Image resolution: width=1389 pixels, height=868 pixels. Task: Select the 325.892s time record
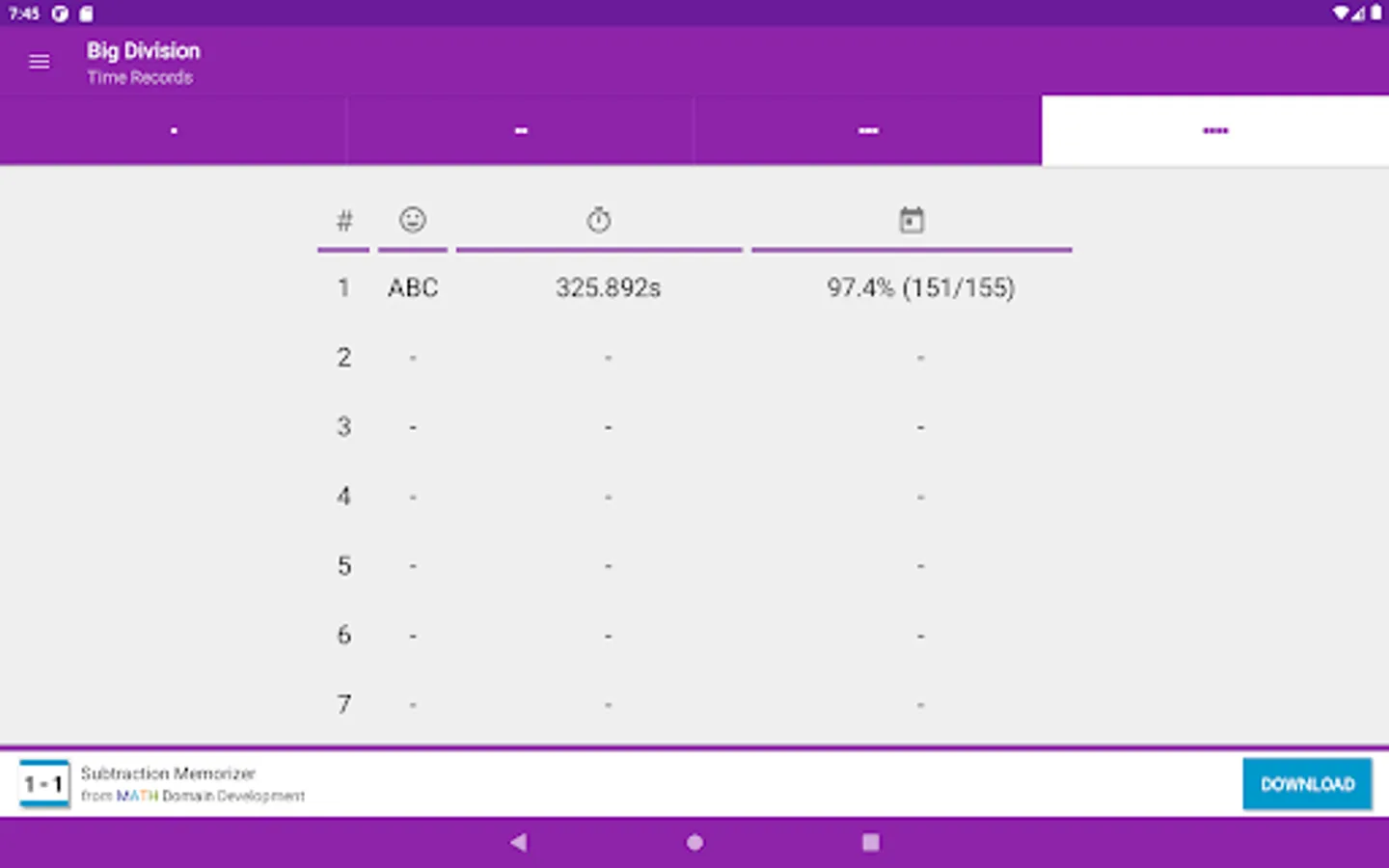click(x=608, y=287)
